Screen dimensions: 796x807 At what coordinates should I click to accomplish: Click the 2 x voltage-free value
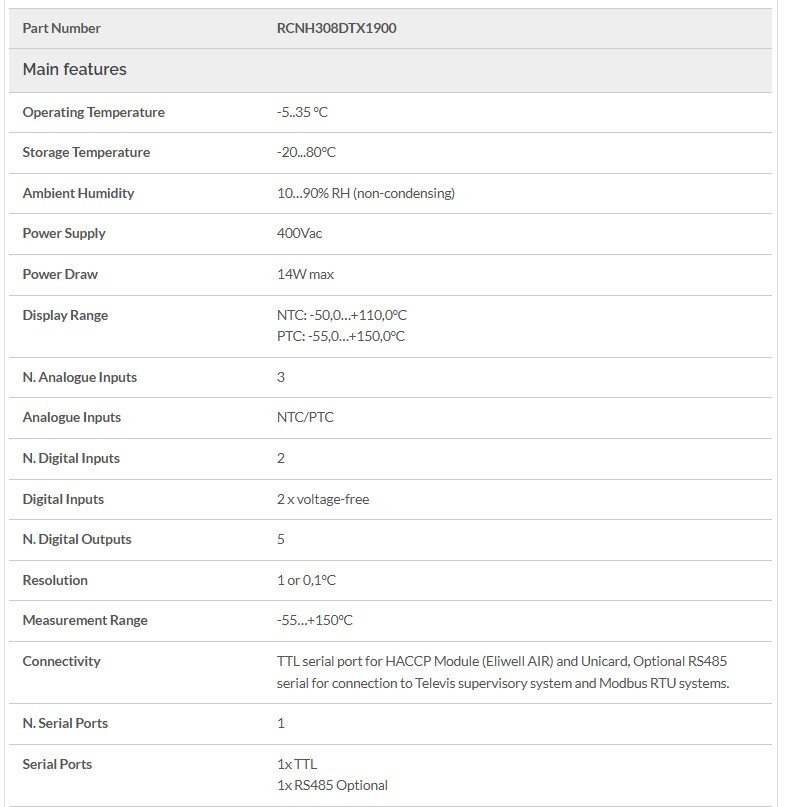(323, 499)
